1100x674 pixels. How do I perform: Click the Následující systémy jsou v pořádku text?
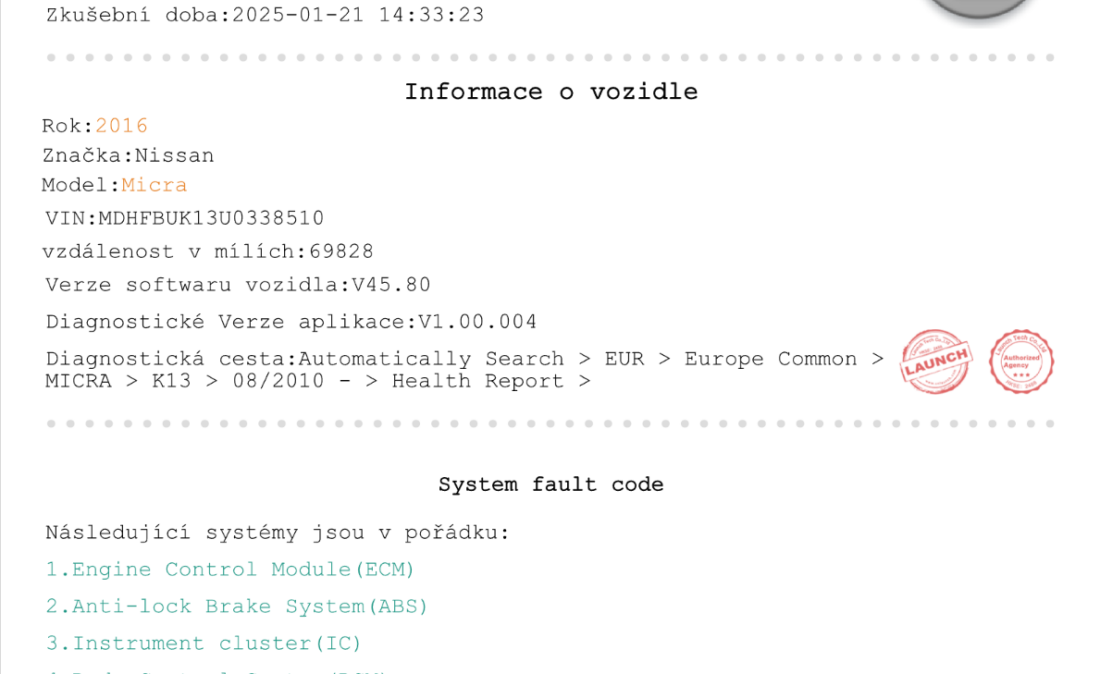277,533
